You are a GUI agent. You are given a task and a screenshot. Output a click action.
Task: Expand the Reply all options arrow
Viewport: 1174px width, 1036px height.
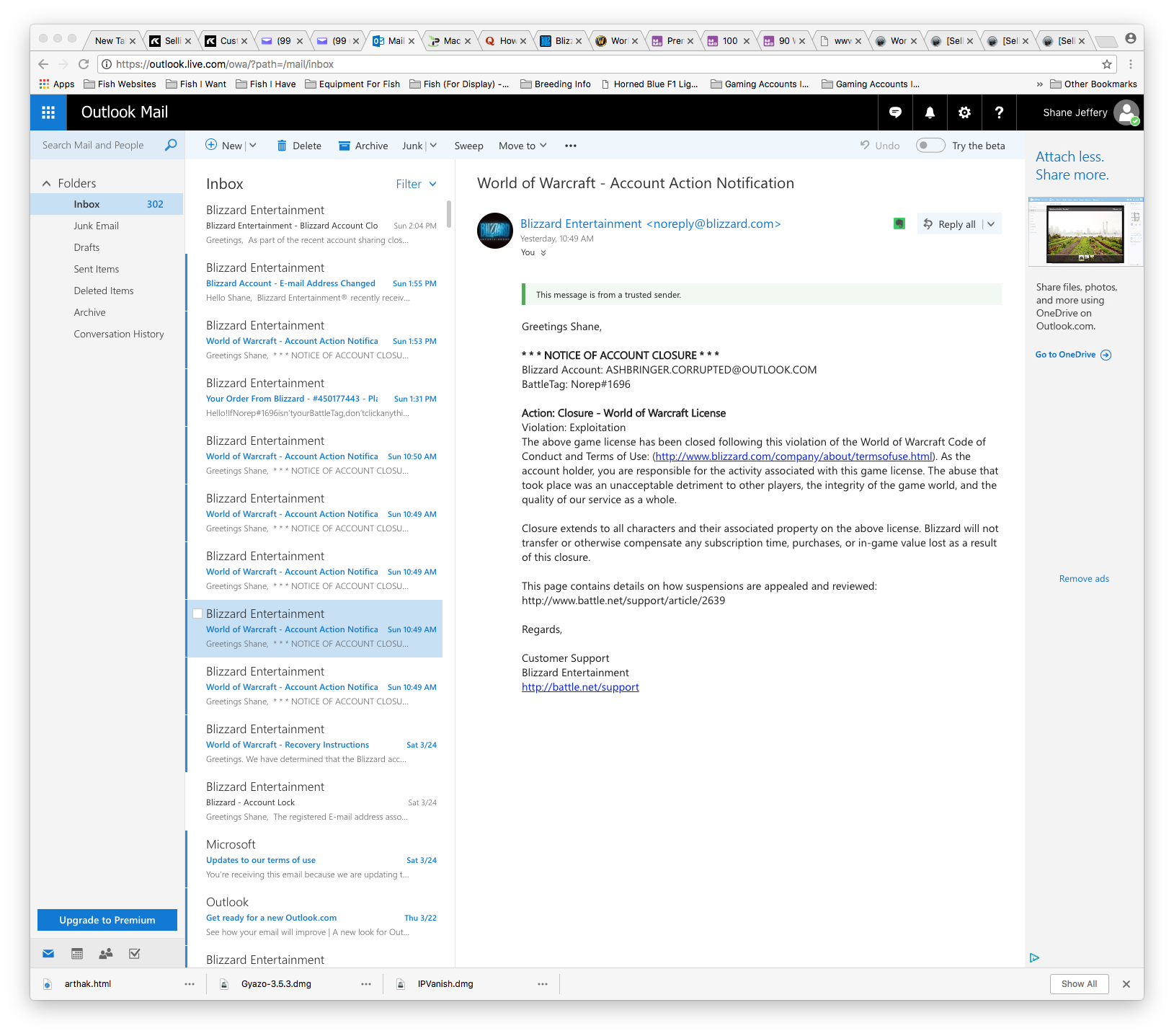pos(992,224)
